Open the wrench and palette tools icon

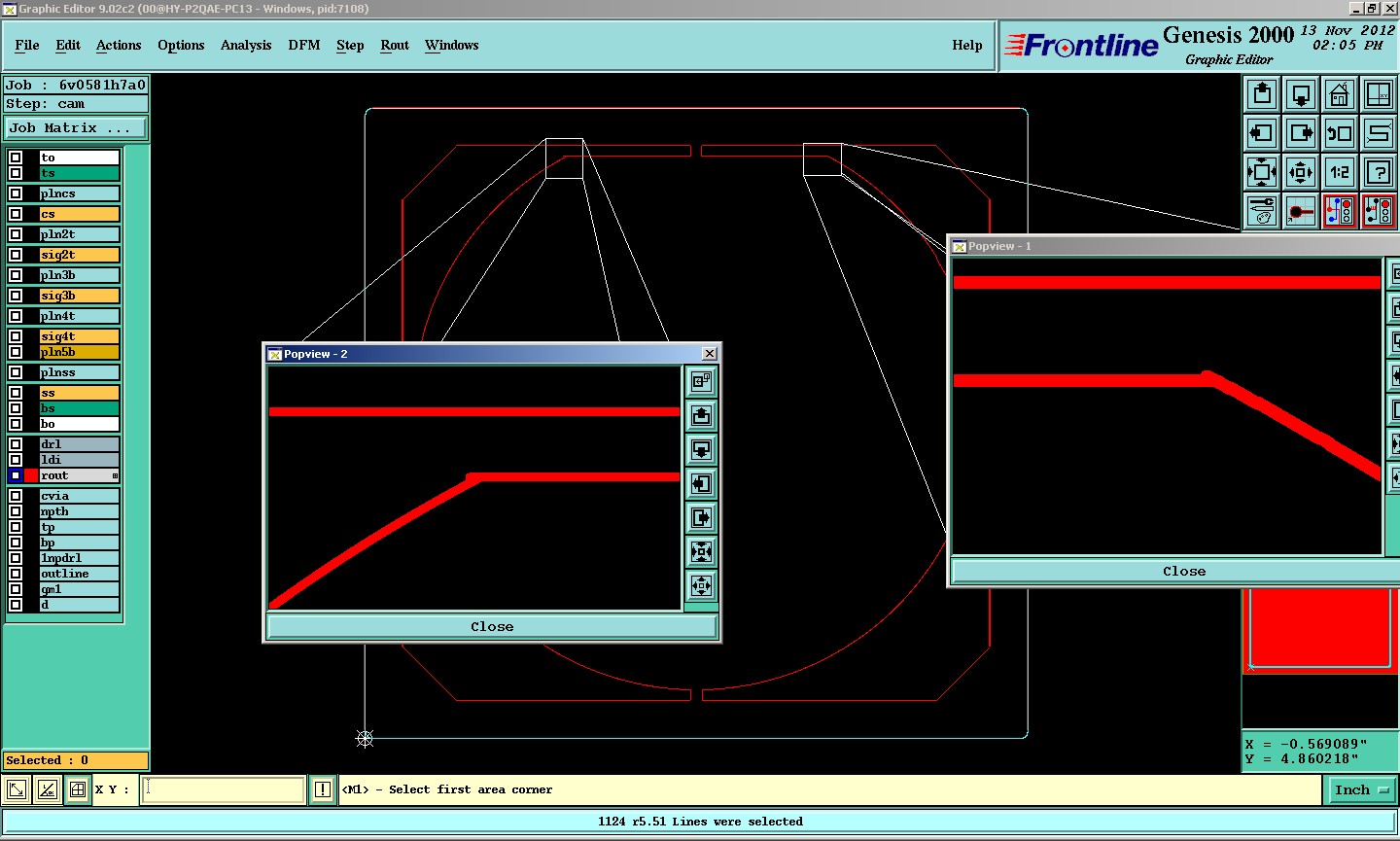coord(1262,211)
